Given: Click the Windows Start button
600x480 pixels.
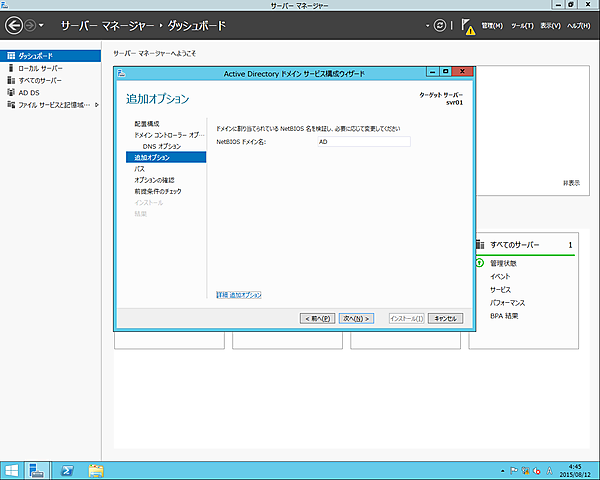Looking at the screenshot, I should coord(12,469).
